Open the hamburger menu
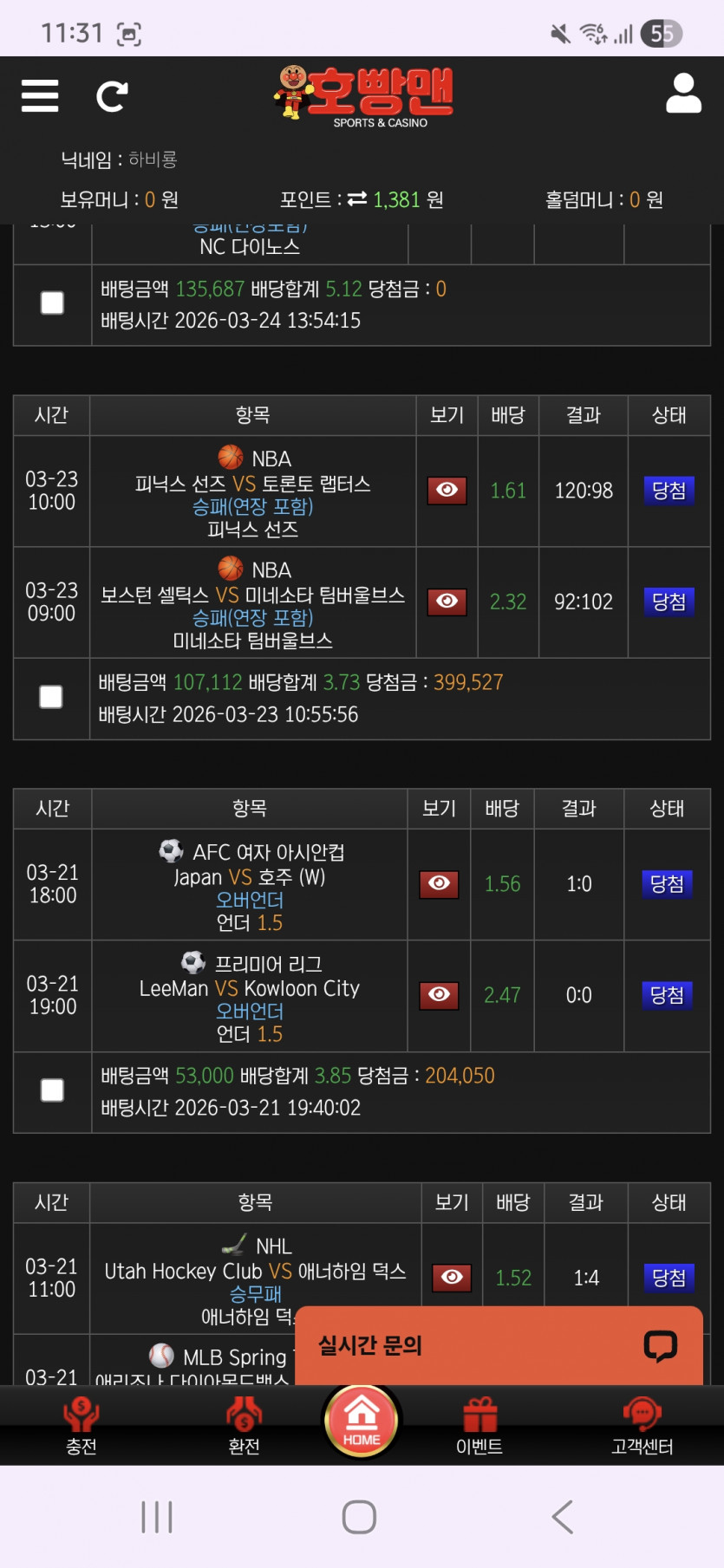Viewport: 724px width, 1568px height. click(40, 95)
